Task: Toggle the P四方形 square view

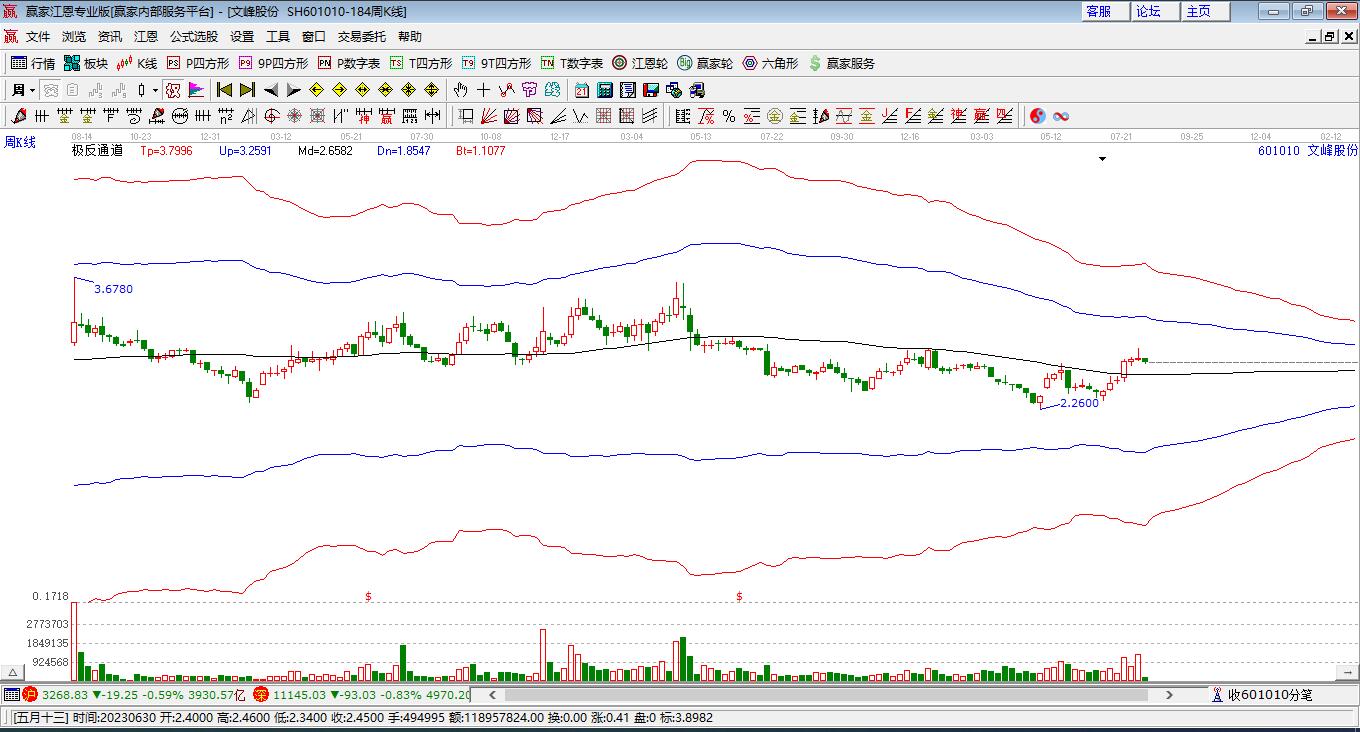Action: pyautogui.click(x=197, y=63)
